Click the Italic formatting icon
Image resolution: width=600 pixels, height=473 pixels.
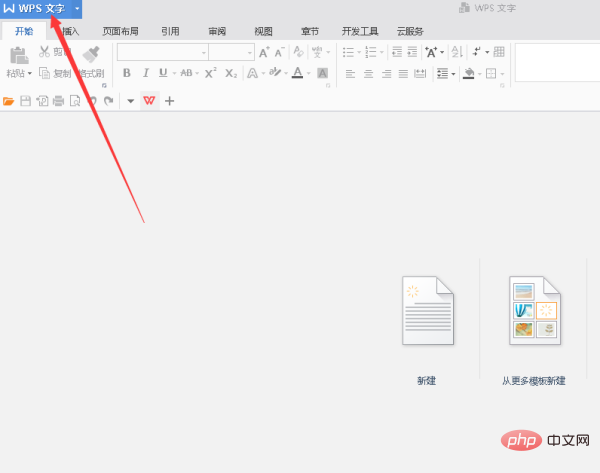coord(145,73)
